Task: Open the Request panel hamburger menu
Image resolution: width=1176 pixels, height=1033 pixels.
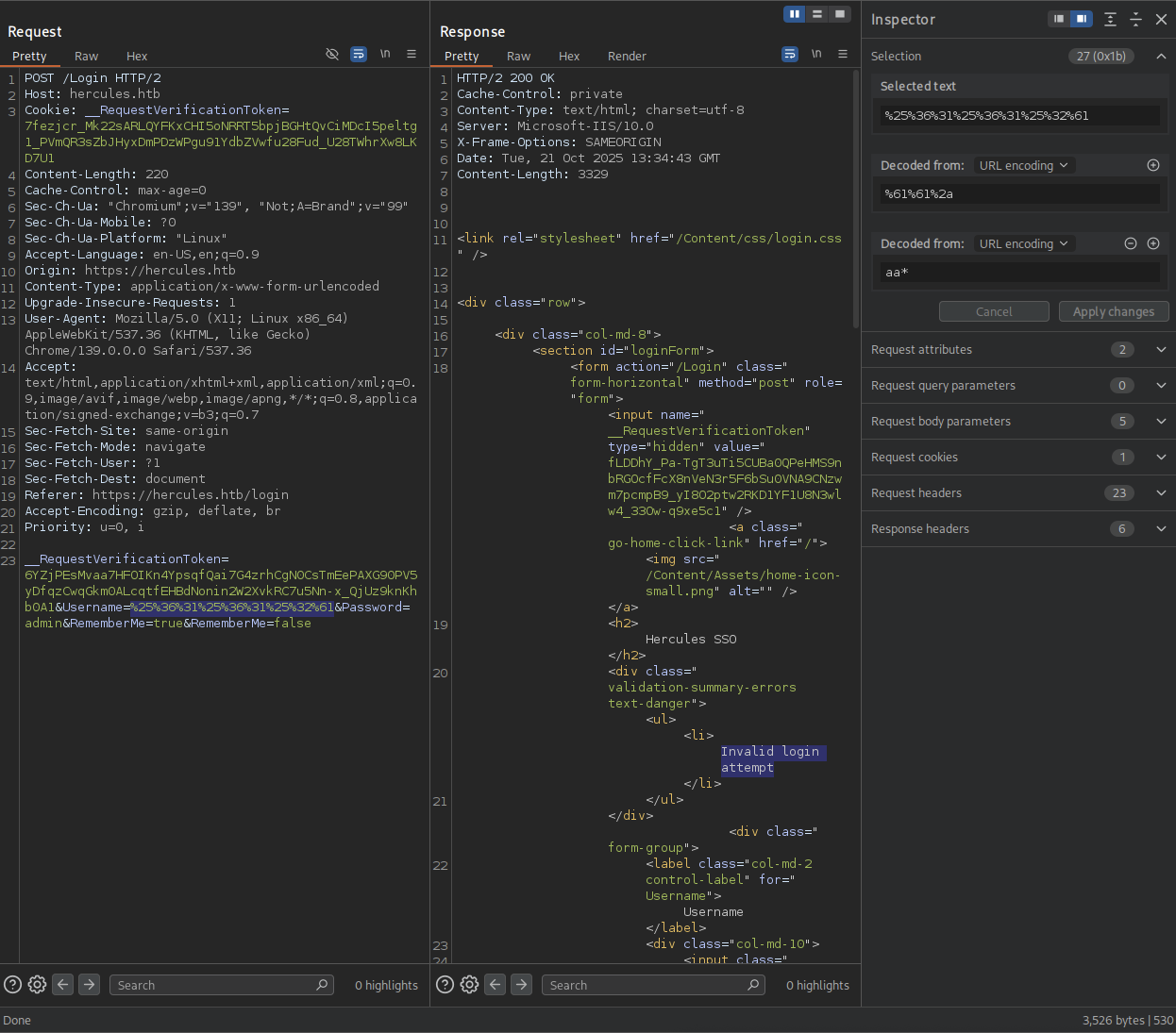Action: tap(412, 55)
